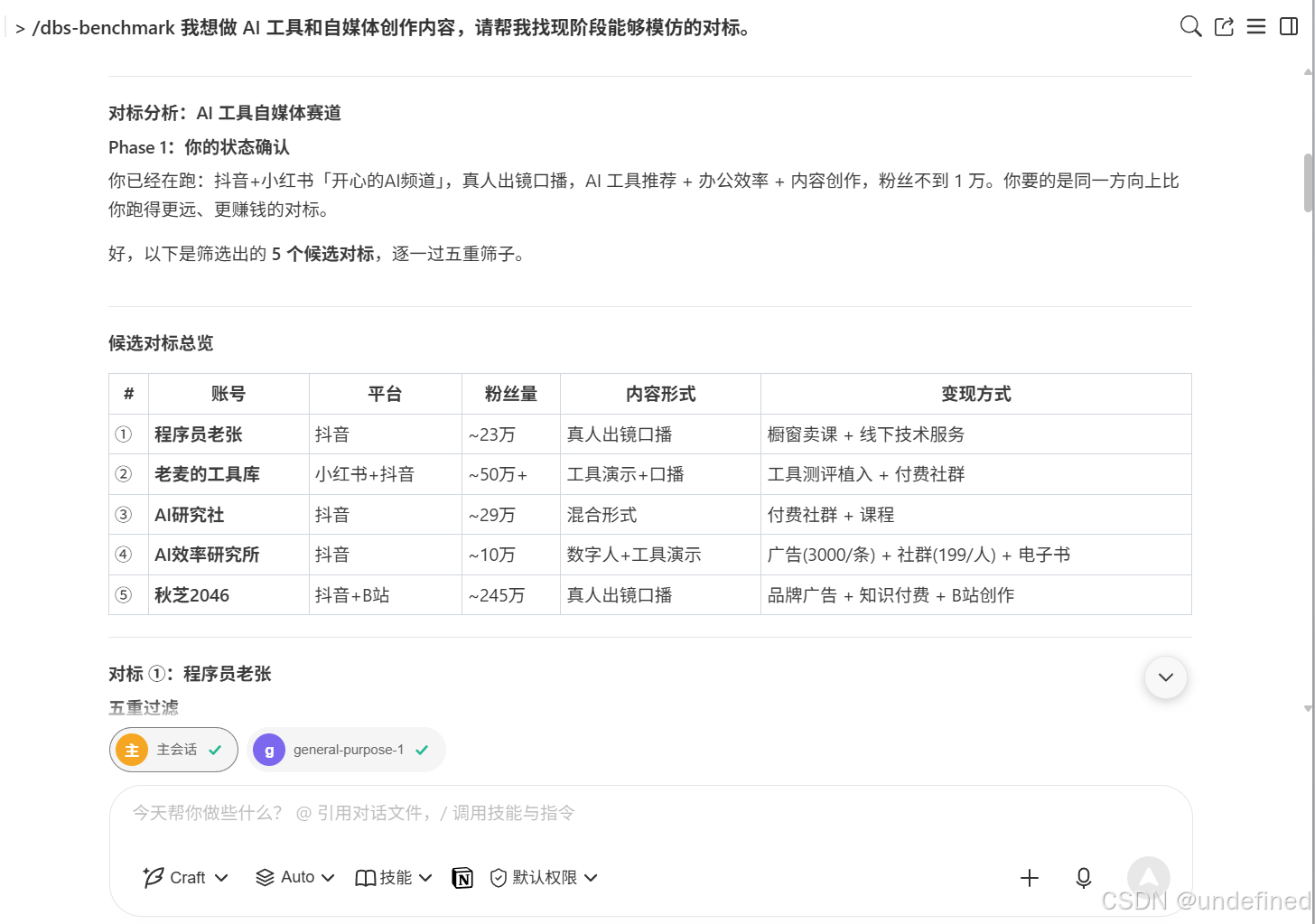Click the 内容形式 column header
The height and width of the screenshot is (924, 1315).
pyautogui.click(x=660, y=394)
